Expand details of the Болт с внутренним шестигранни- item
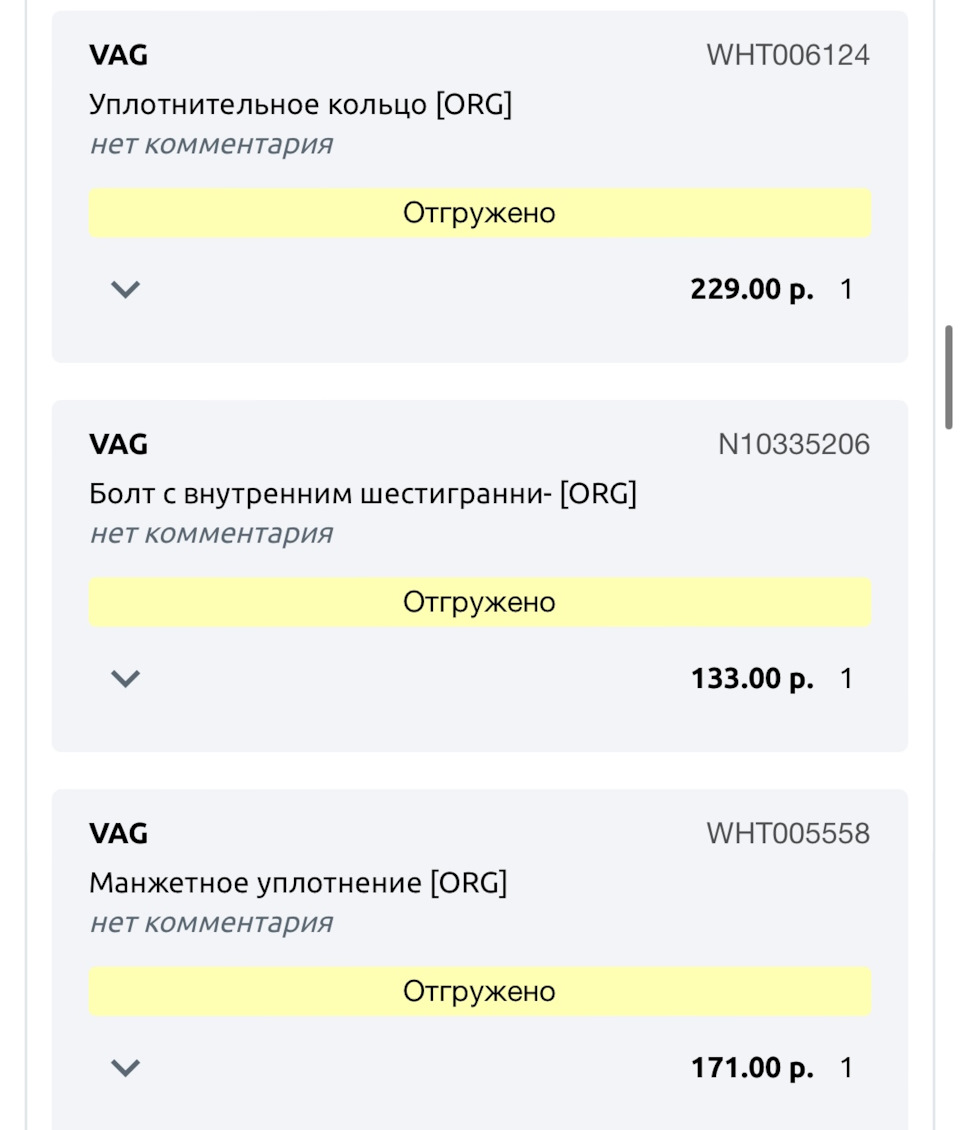The width and height of the screenshot is (960, 1130). click(x=125, y=679)
